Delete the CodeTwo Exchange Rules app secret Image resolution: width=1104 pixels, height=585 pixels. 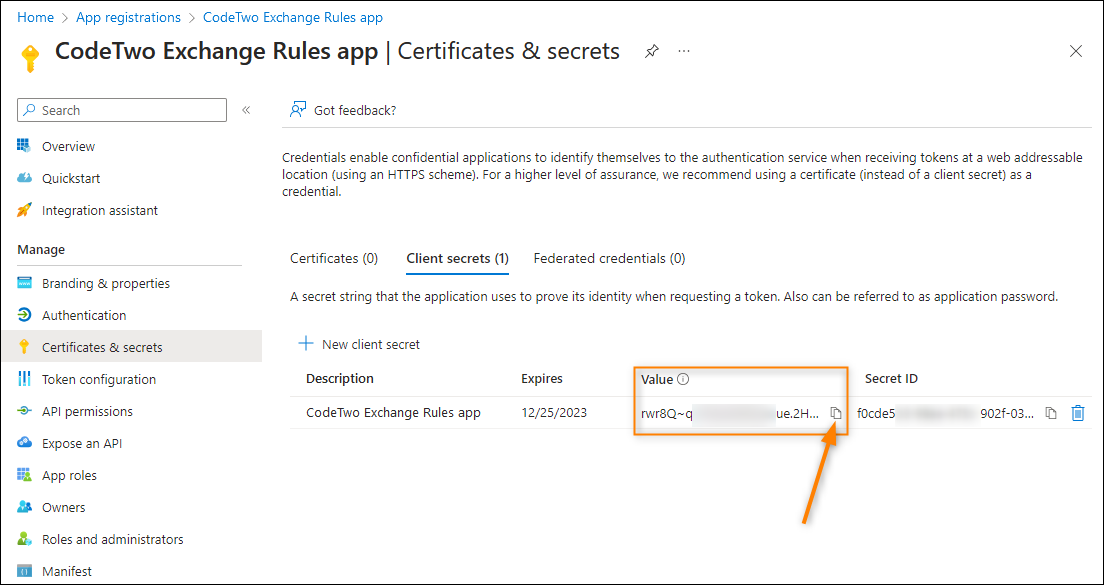click(1077, 413)
